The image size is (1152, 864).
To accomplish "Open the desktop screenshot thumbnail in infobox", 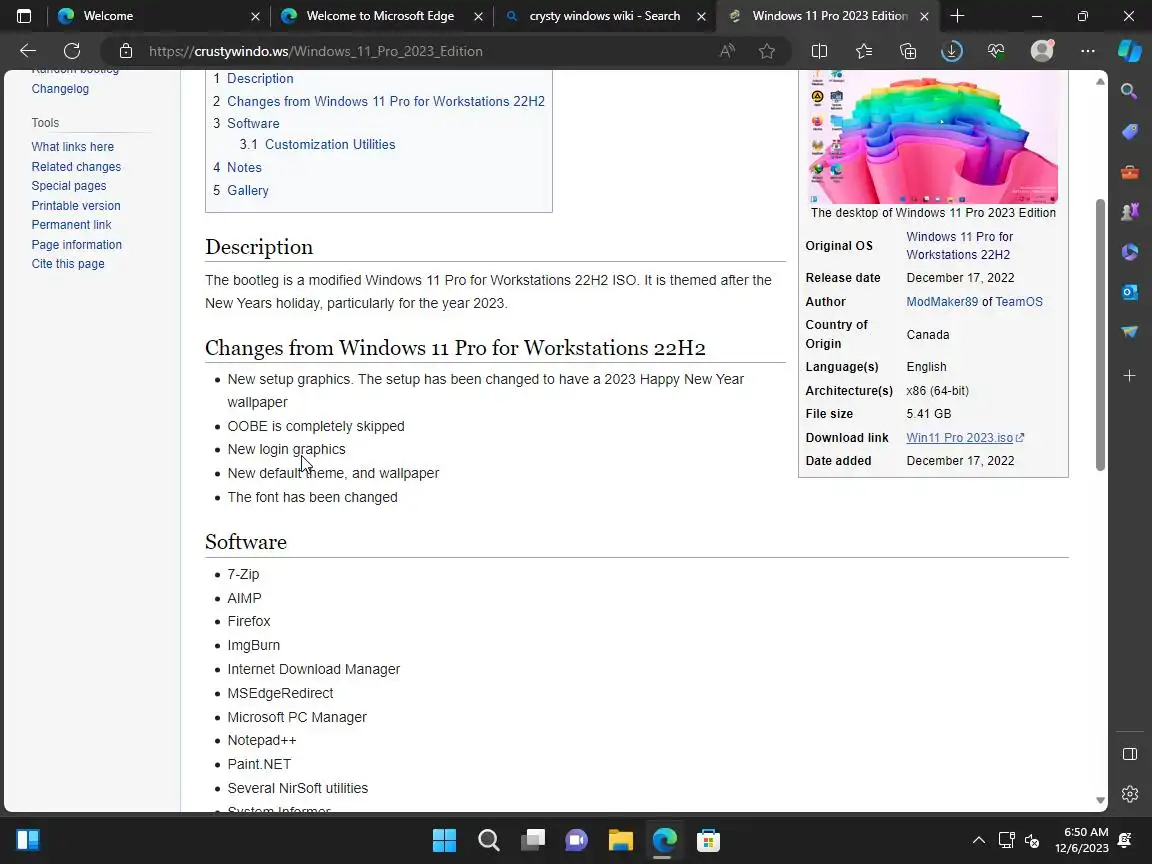I will (x=933, y=137).
